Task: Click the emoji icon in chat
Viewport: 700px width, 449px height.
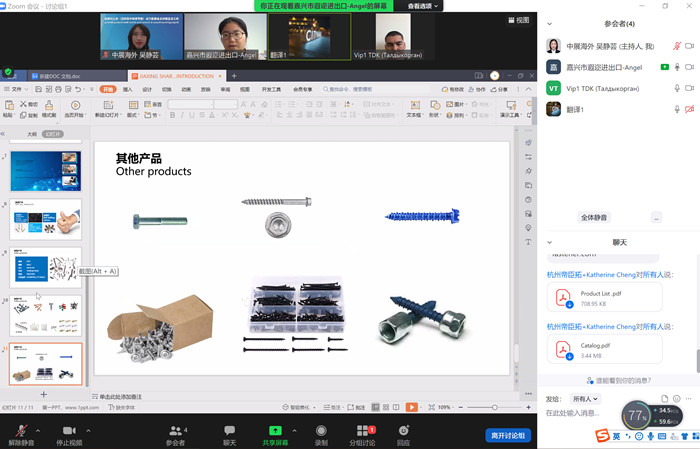Action: 677,399
